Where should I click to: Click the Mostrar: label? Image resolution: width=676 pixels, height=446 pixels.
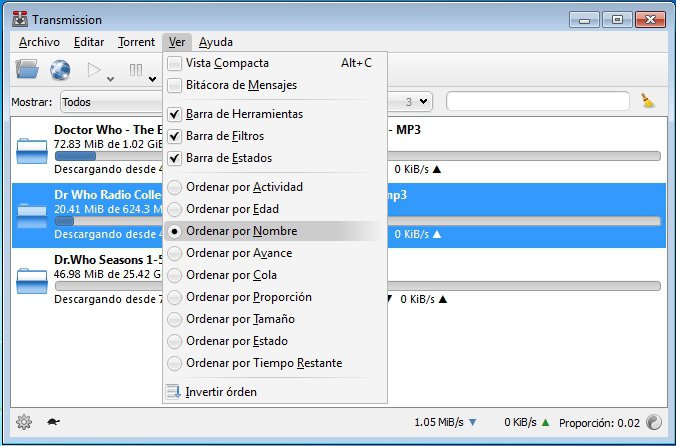tap(31, 102)
